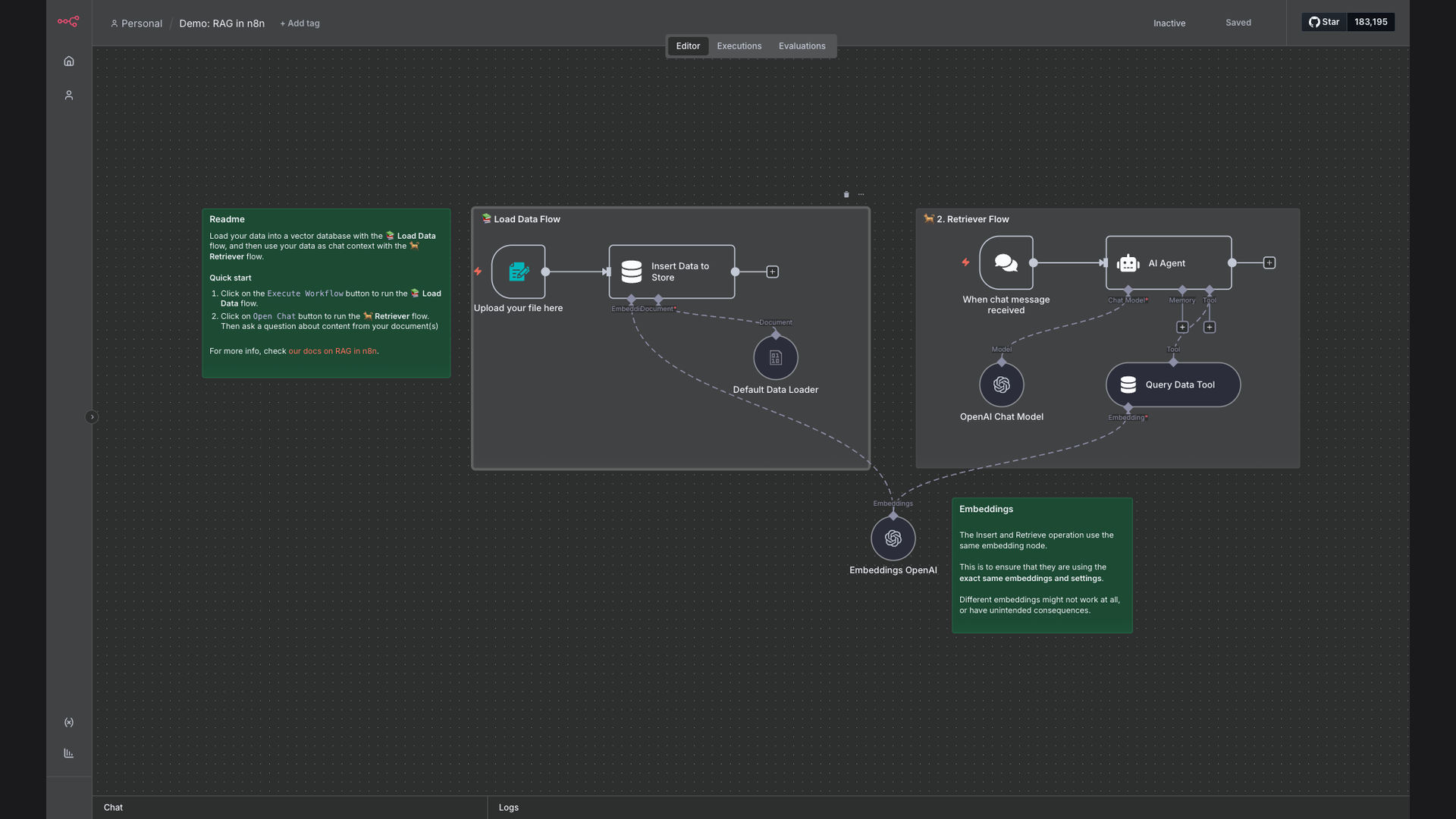Select the Query Data Tool database icon
The width and height of the screenshot is (1456, 819).
[x=1128, y=384]
